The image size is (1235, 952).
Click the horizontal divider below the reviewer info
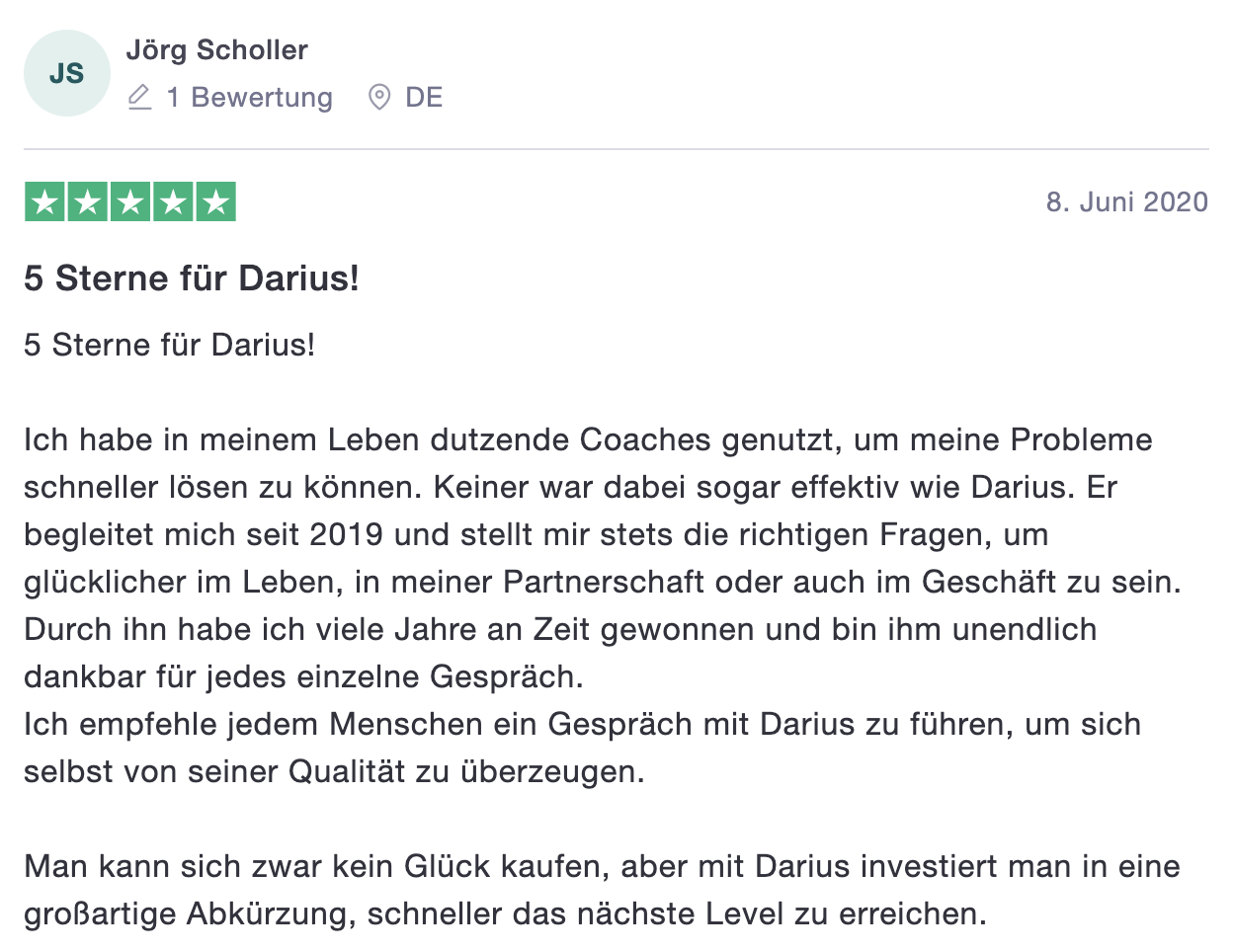coord(617,149)
